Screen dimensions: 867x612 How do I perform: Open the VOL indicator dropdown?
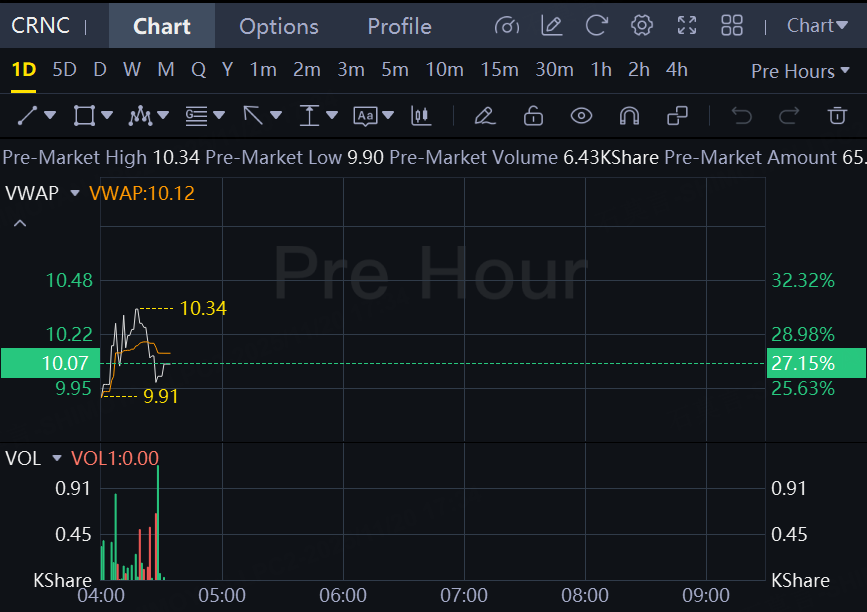tap(56, 458)
